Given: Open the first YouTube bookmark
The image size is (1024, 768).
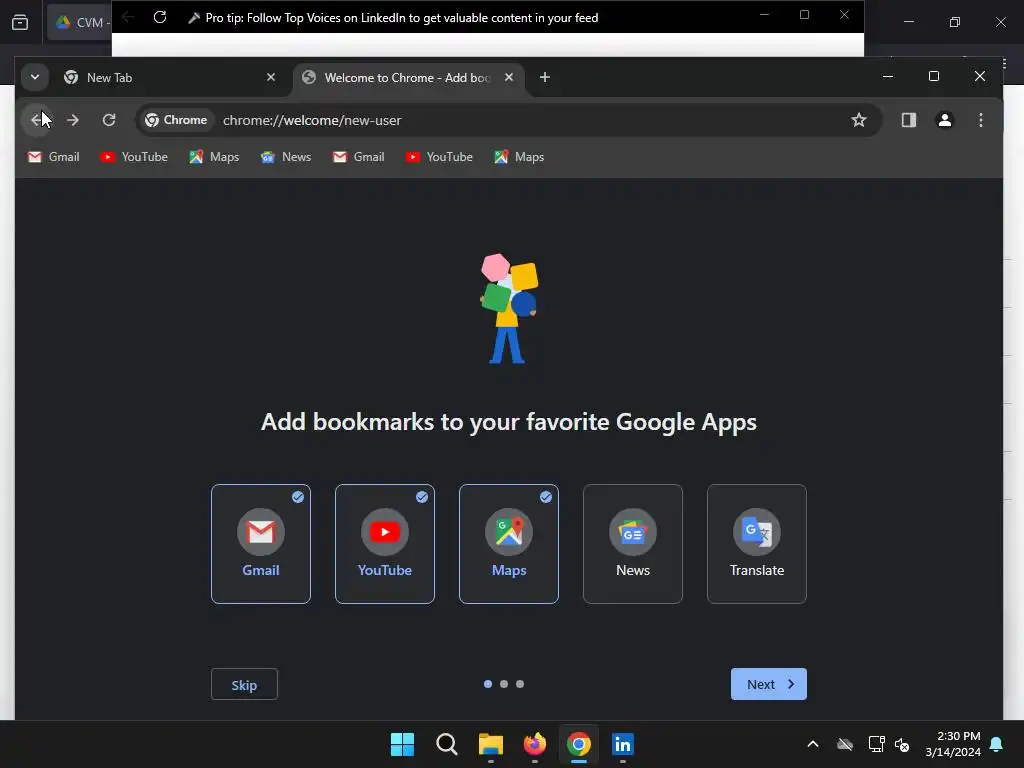Looking at the screenshot, I should pos(134,157).
